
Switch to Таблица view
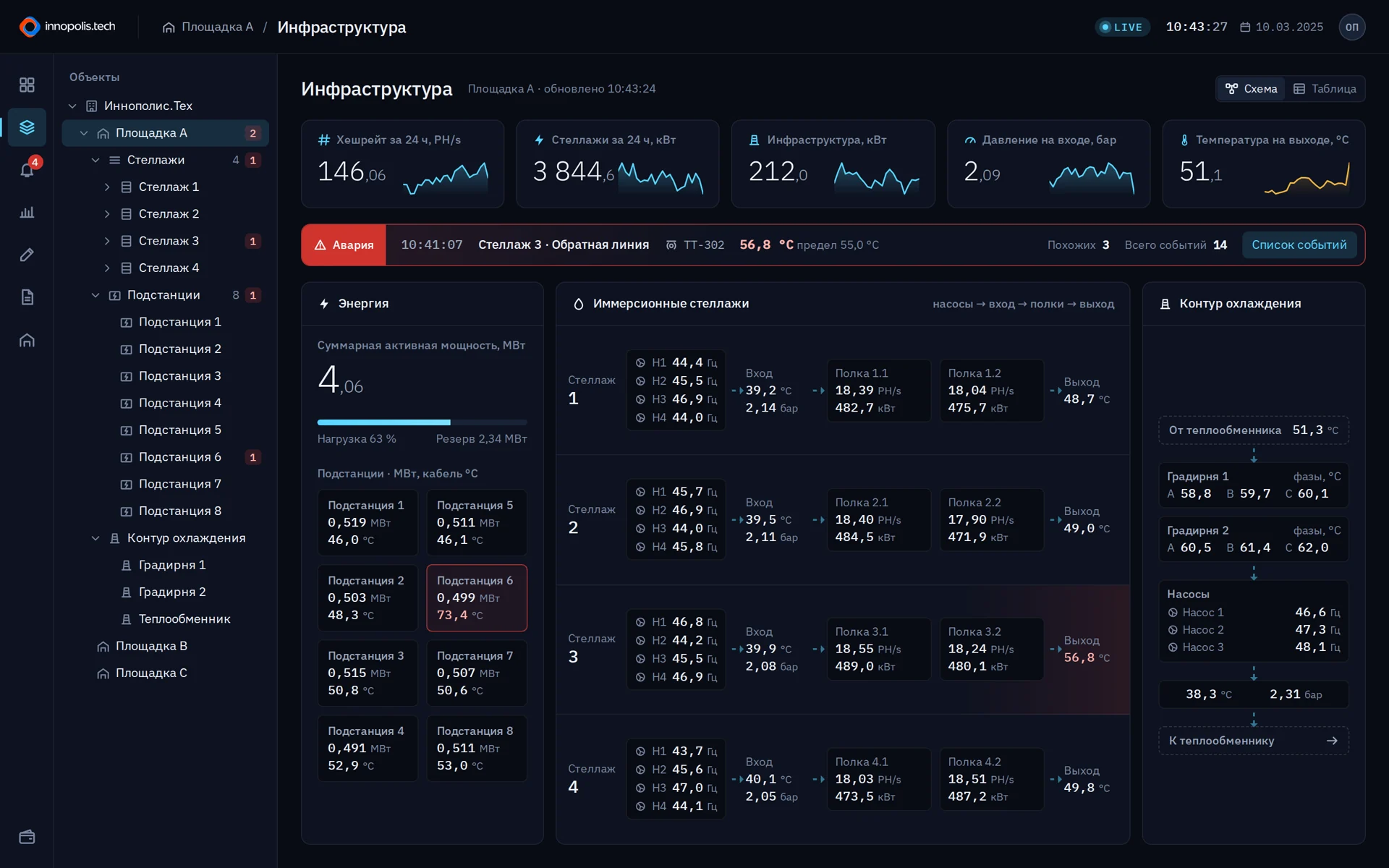[x=1325, y=89]
